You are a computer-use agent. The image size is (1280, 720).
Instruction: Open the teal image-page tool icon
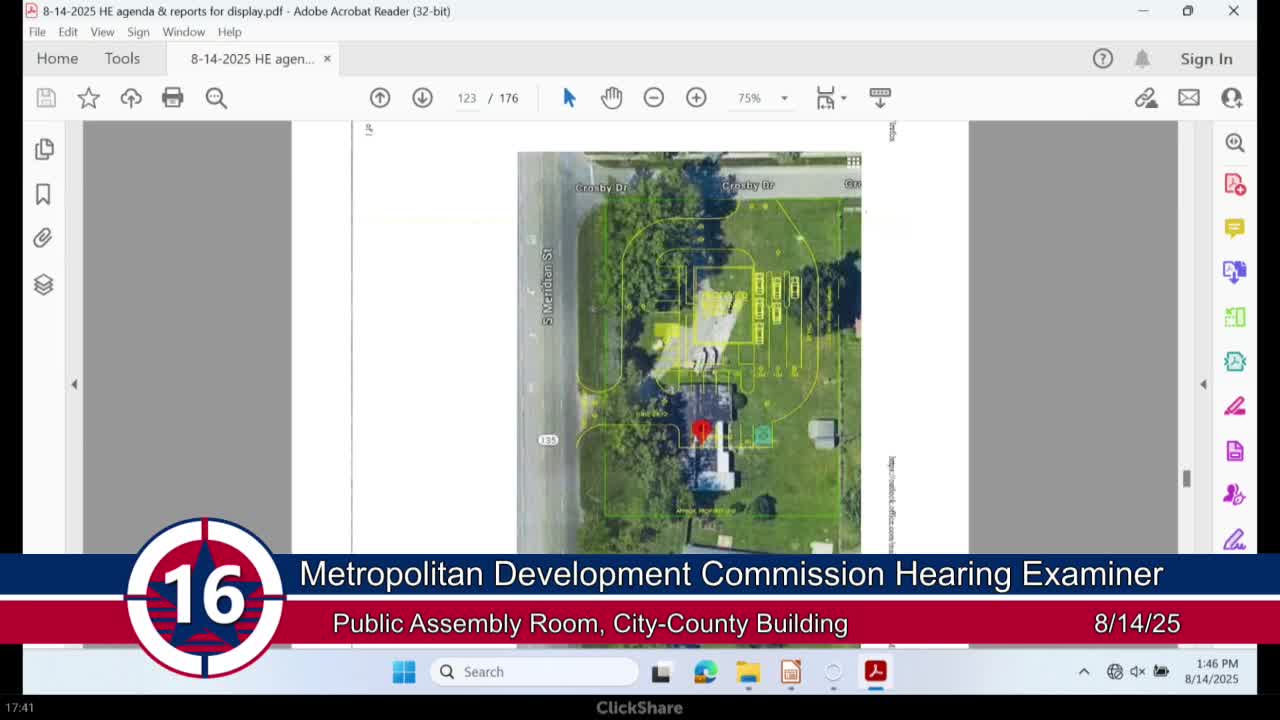point(1235,361)
